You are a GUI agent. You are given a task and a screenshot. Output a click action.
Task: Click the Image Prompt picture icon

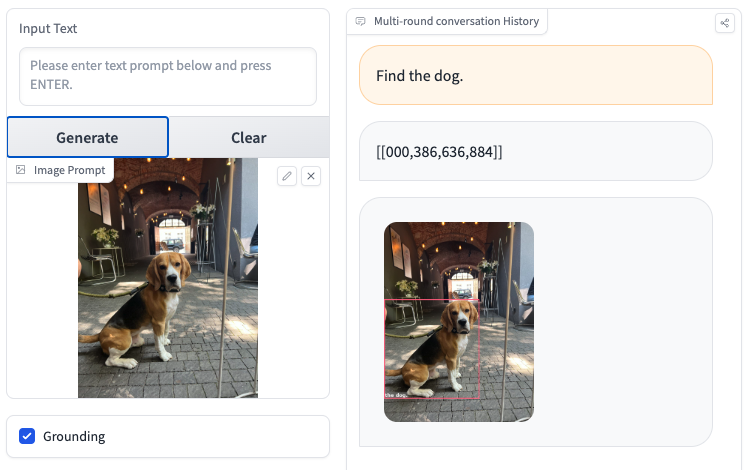pyautogui.click(x=21, y=170)
